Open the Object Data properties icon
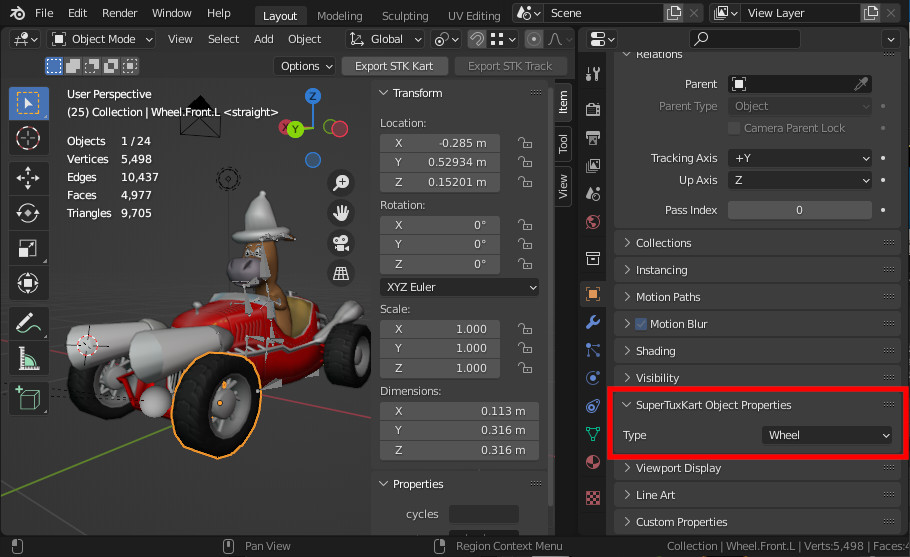This screenshot has height=557, width=910. tap(593, 433)
